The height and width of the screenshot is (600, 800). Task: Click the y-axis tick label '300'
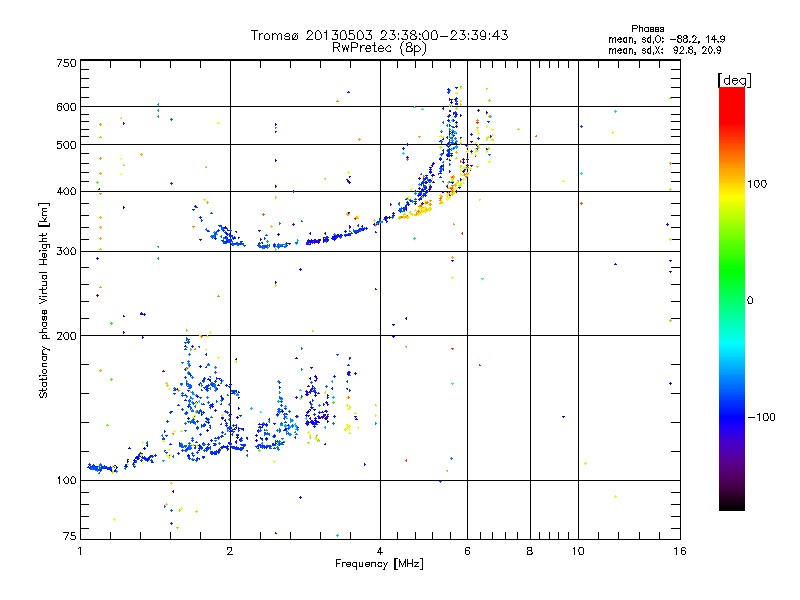coord(66,252)
